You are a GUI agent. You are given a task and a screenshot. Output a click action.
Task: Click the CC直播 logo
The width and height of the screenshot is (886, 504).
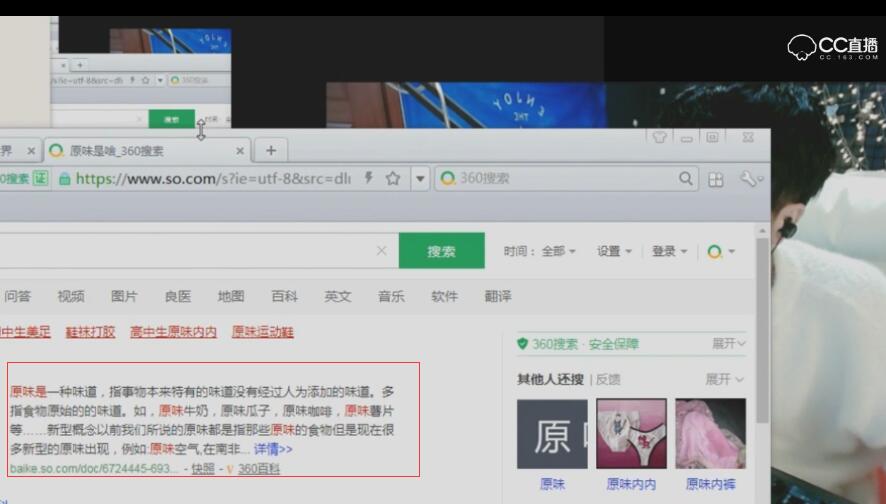click(x=833, y=47)
